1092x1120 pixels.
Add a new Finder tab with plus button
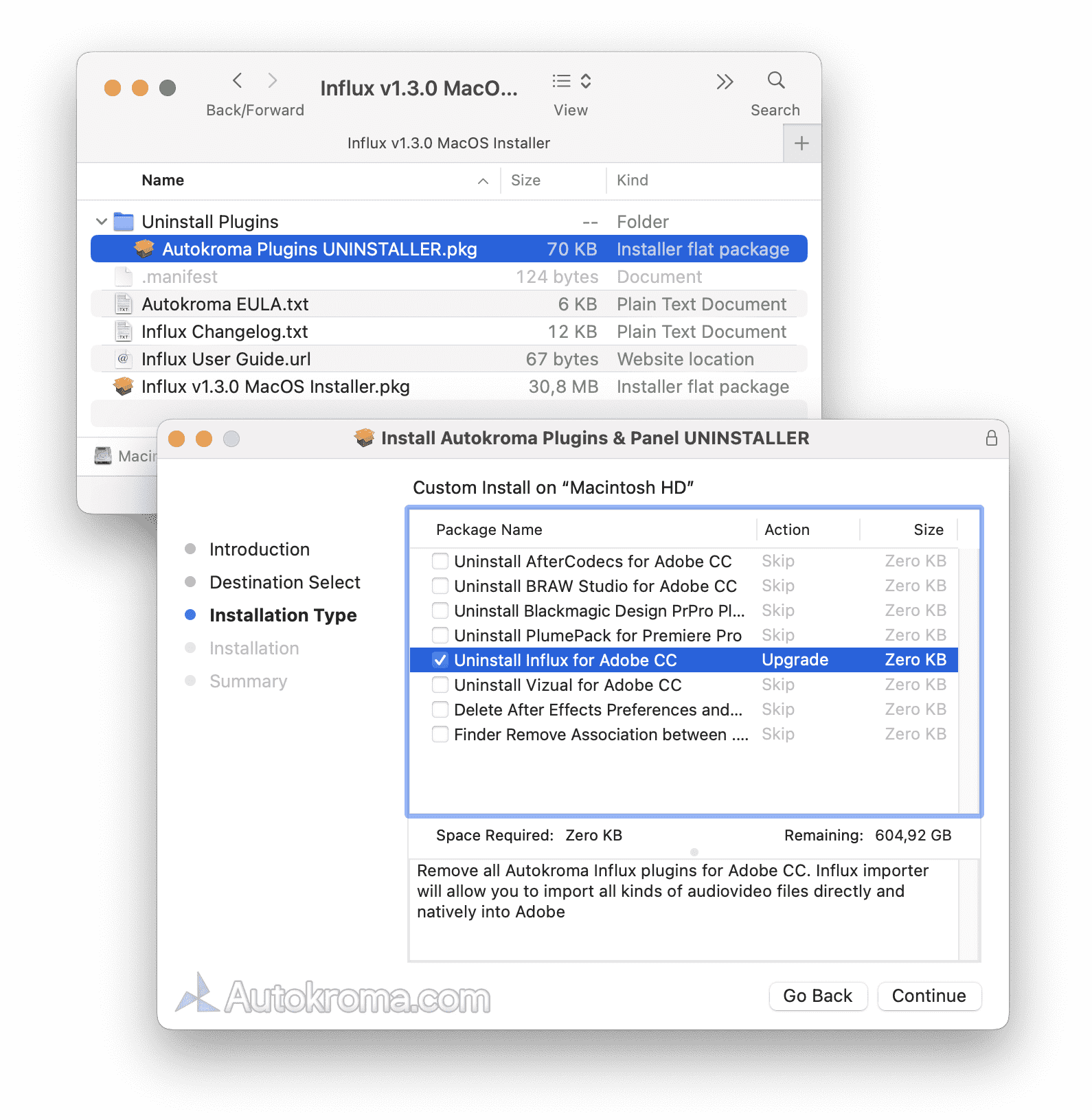coord(801,144)
